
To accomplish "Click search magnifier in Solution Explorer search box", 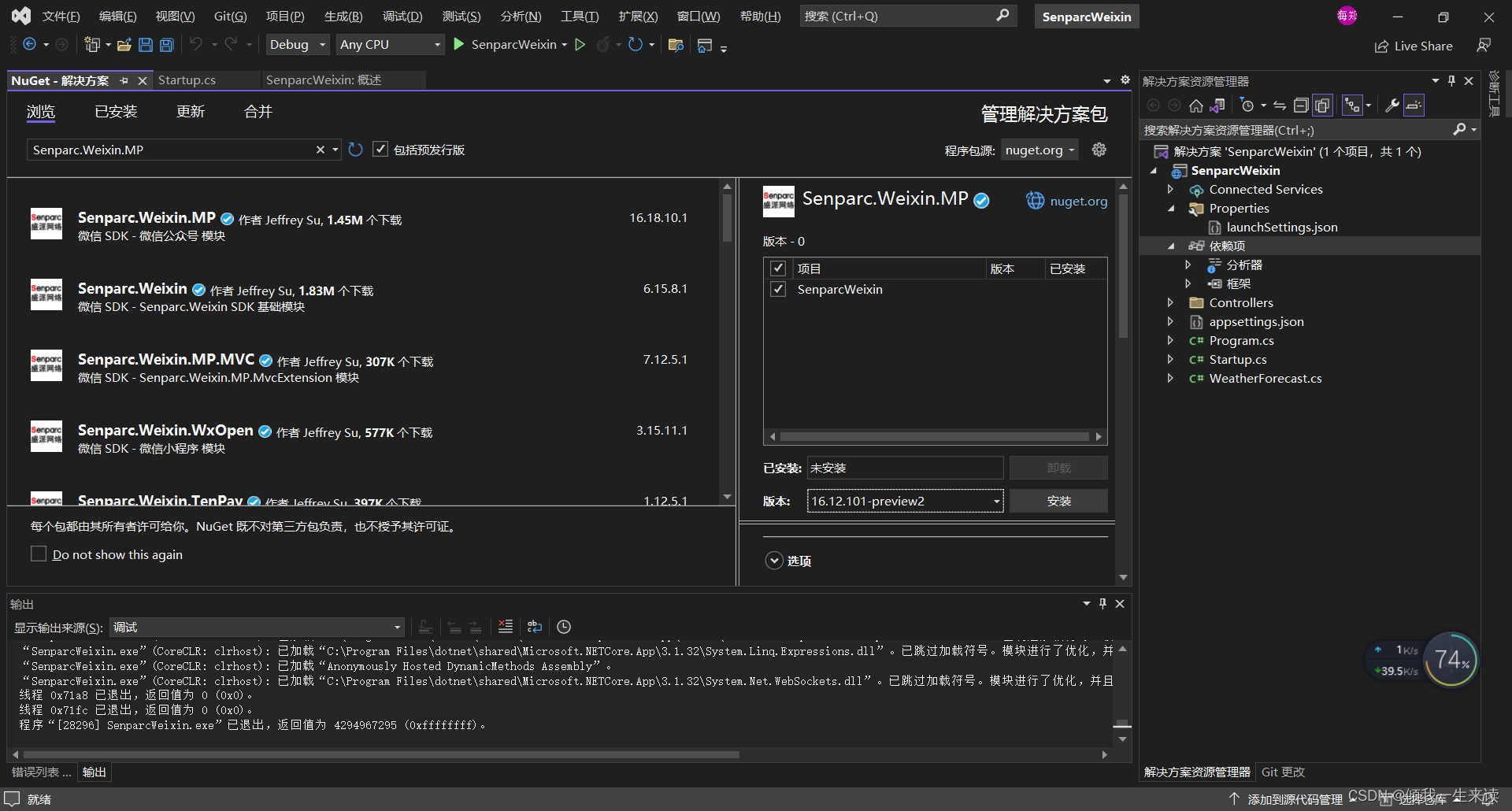I will tap(1459, 129).
